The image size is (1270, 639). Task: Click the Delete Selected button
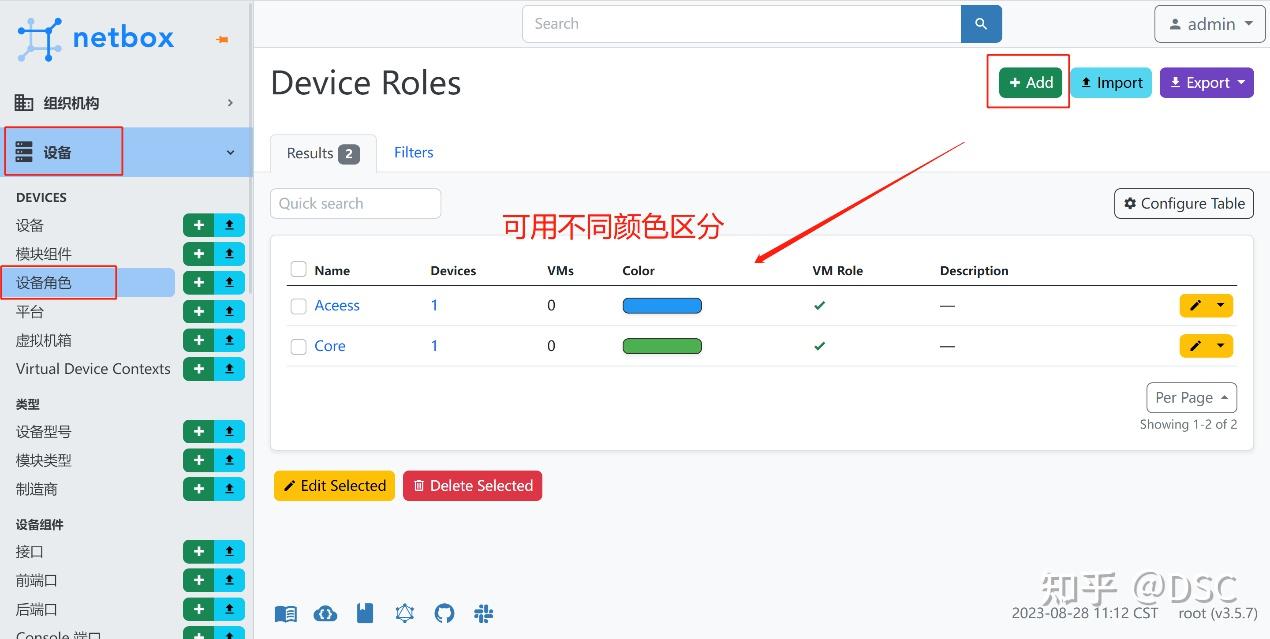tap(472, 485)
